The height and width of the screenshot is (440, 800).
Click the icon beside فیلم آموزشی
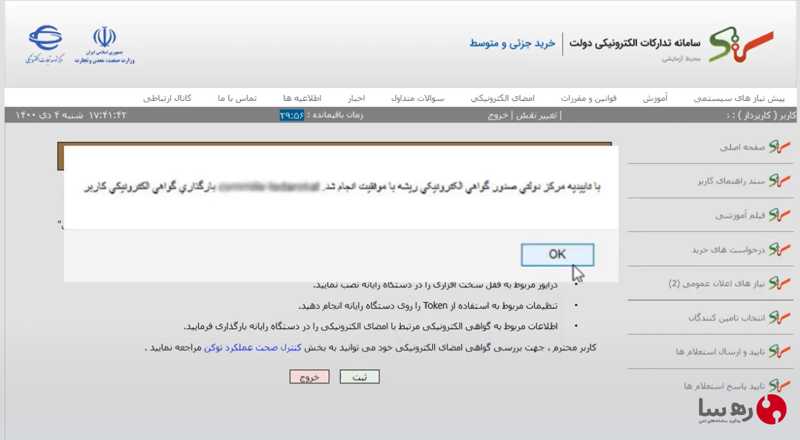(x=780, y=215)
